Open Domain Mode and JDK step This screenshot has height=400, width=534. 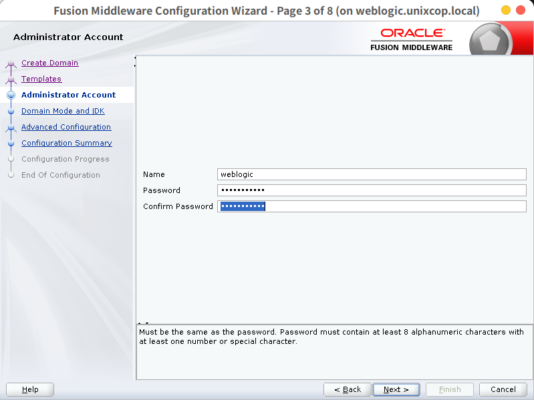[63, 111]
